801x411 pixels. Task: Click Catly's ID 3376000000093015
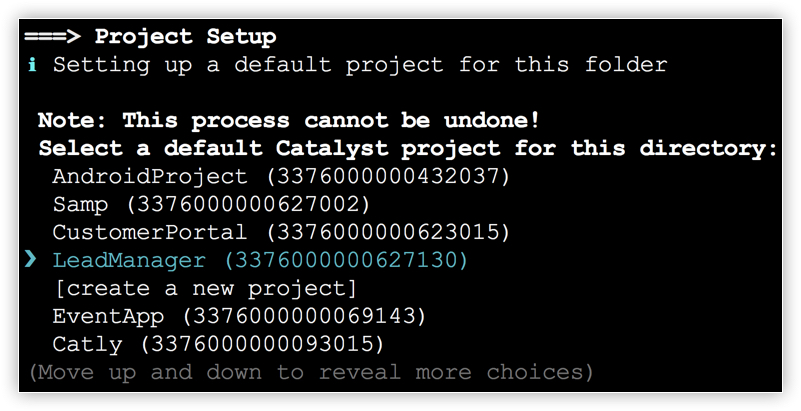(x=261, y=345)
